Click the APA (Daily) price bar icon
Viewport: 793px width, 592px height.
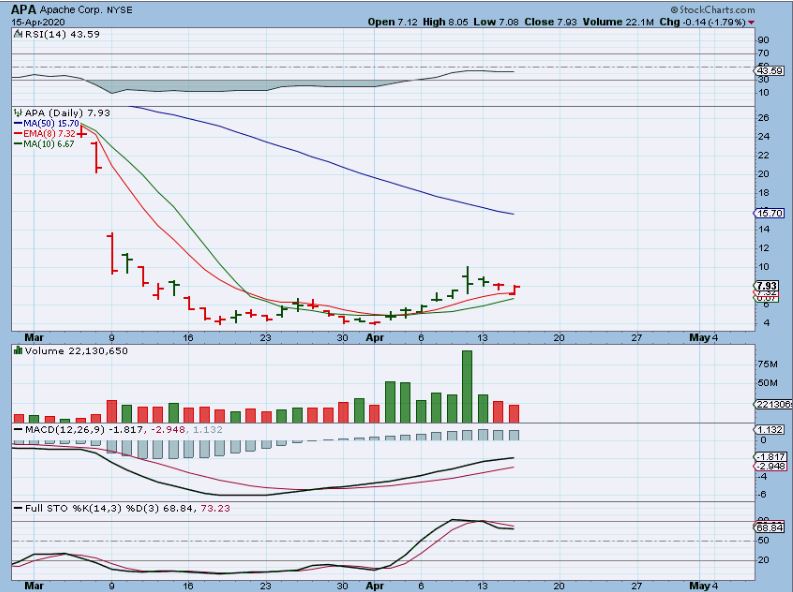point(18,113)
